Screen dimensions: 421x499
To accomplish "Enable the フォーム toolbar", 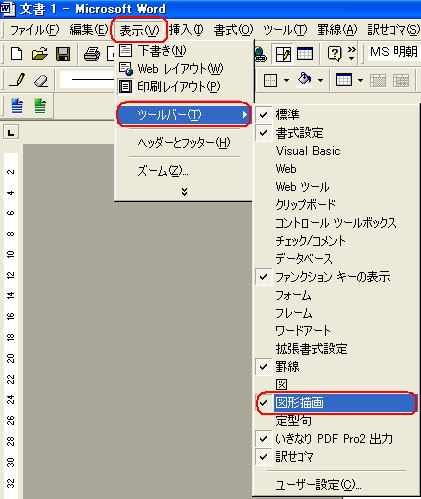I will click(x=337, y=295).
